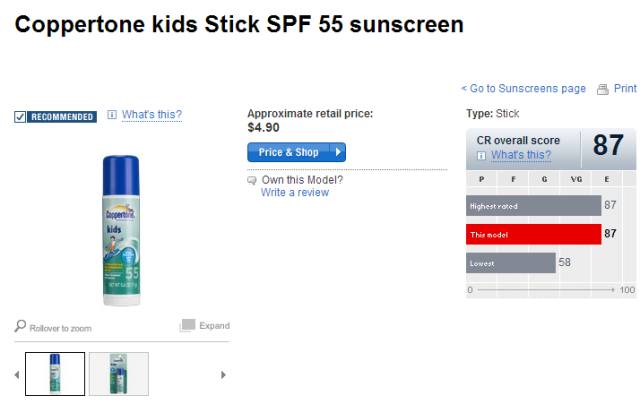
Task: Click What's this? next to Recommended
Action: click(x=152, y=115)
